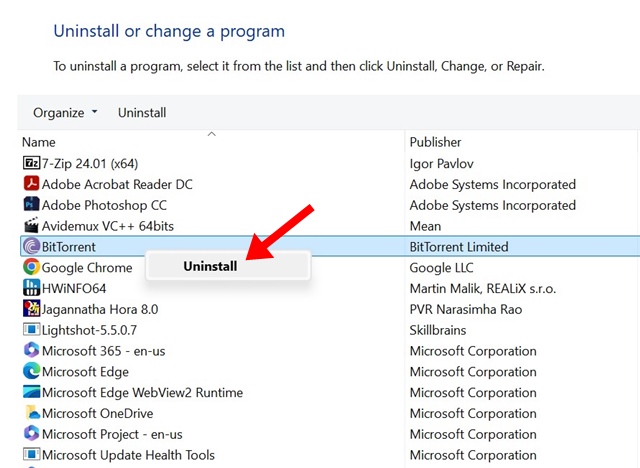Sort by the Name column header
Viewport: 640px width, 468px height.
click(x=38, y=142)
